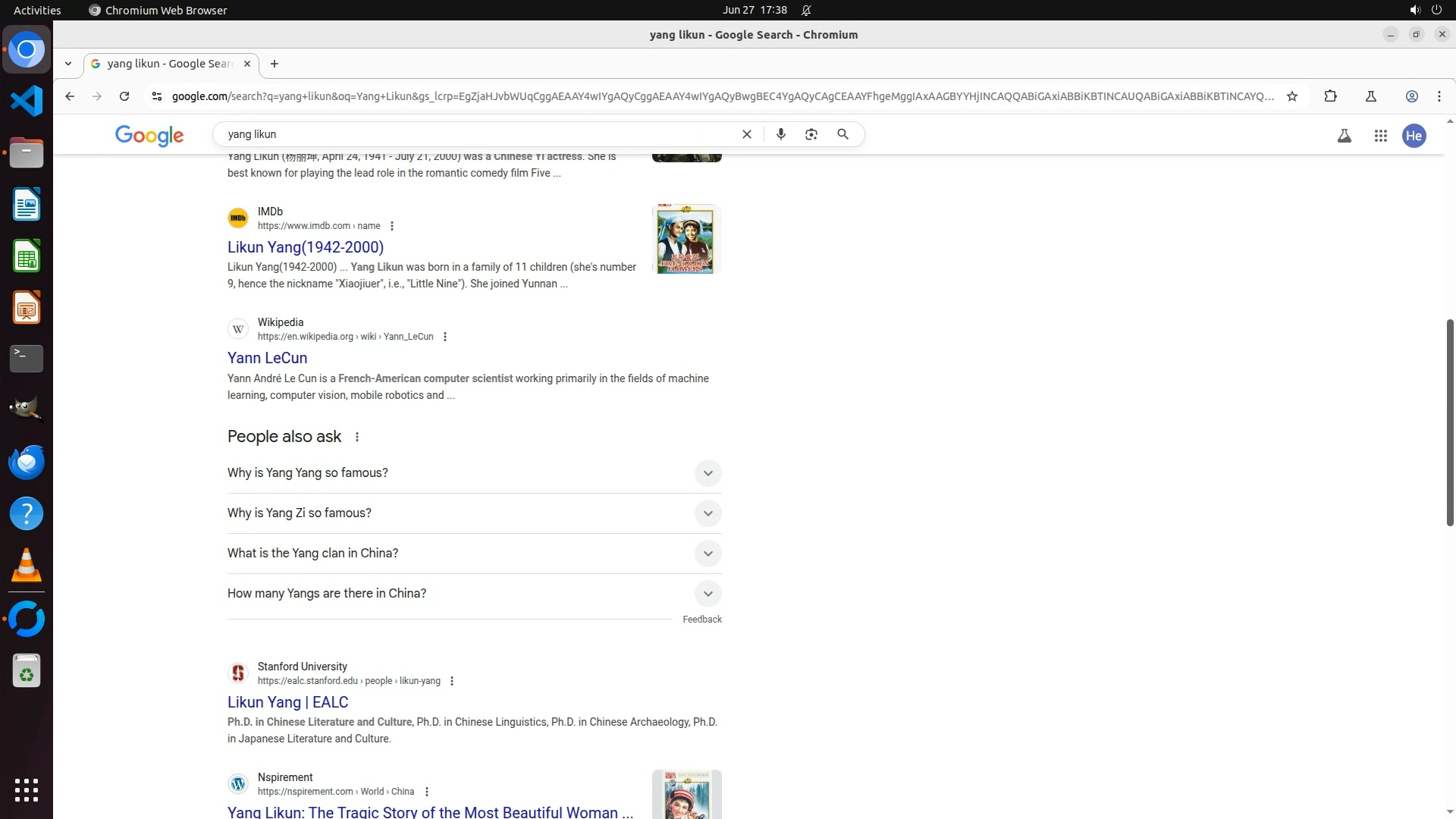Clear the search box with X icon
Screen dimensions: 1456x819
(x=746, y=134)
